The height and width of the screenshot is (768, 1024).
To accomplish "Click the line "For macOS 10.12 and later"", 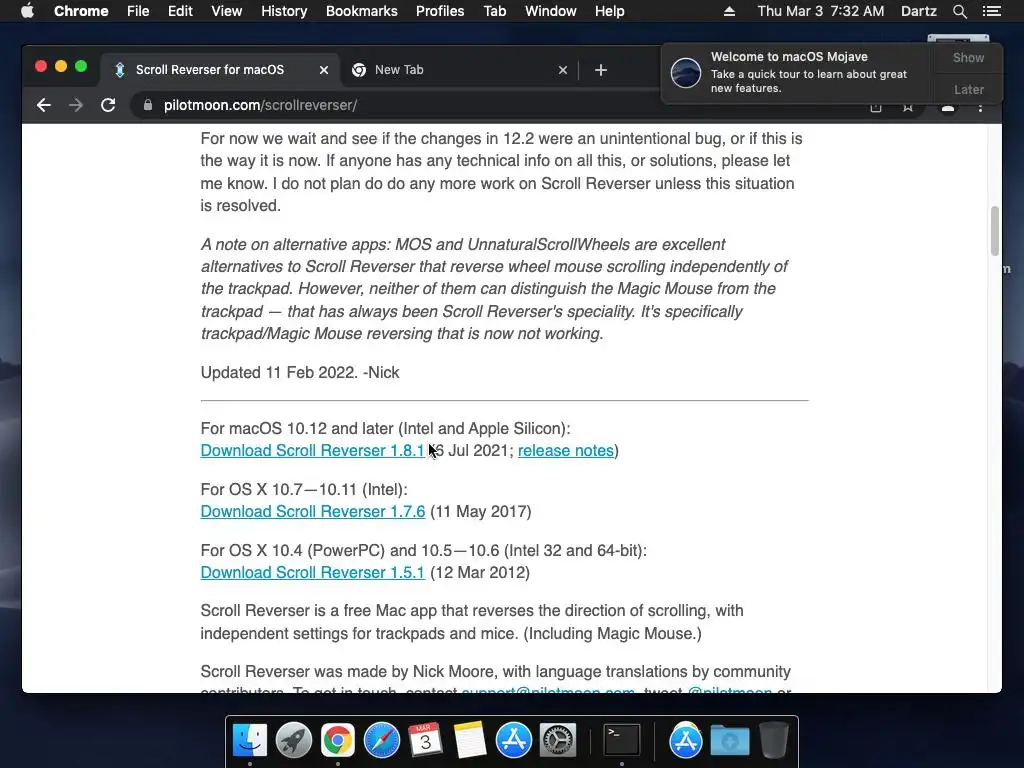I will pos(385,428).
